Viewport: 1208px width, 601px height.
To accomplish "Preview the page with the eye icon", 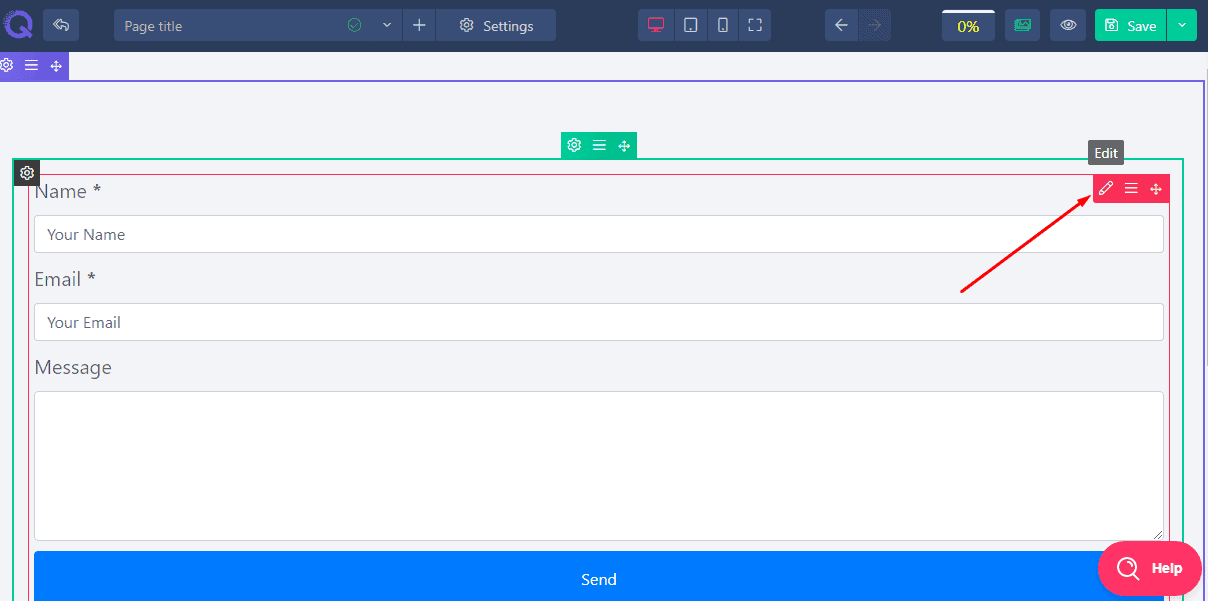I will [x=1068, y=26].
